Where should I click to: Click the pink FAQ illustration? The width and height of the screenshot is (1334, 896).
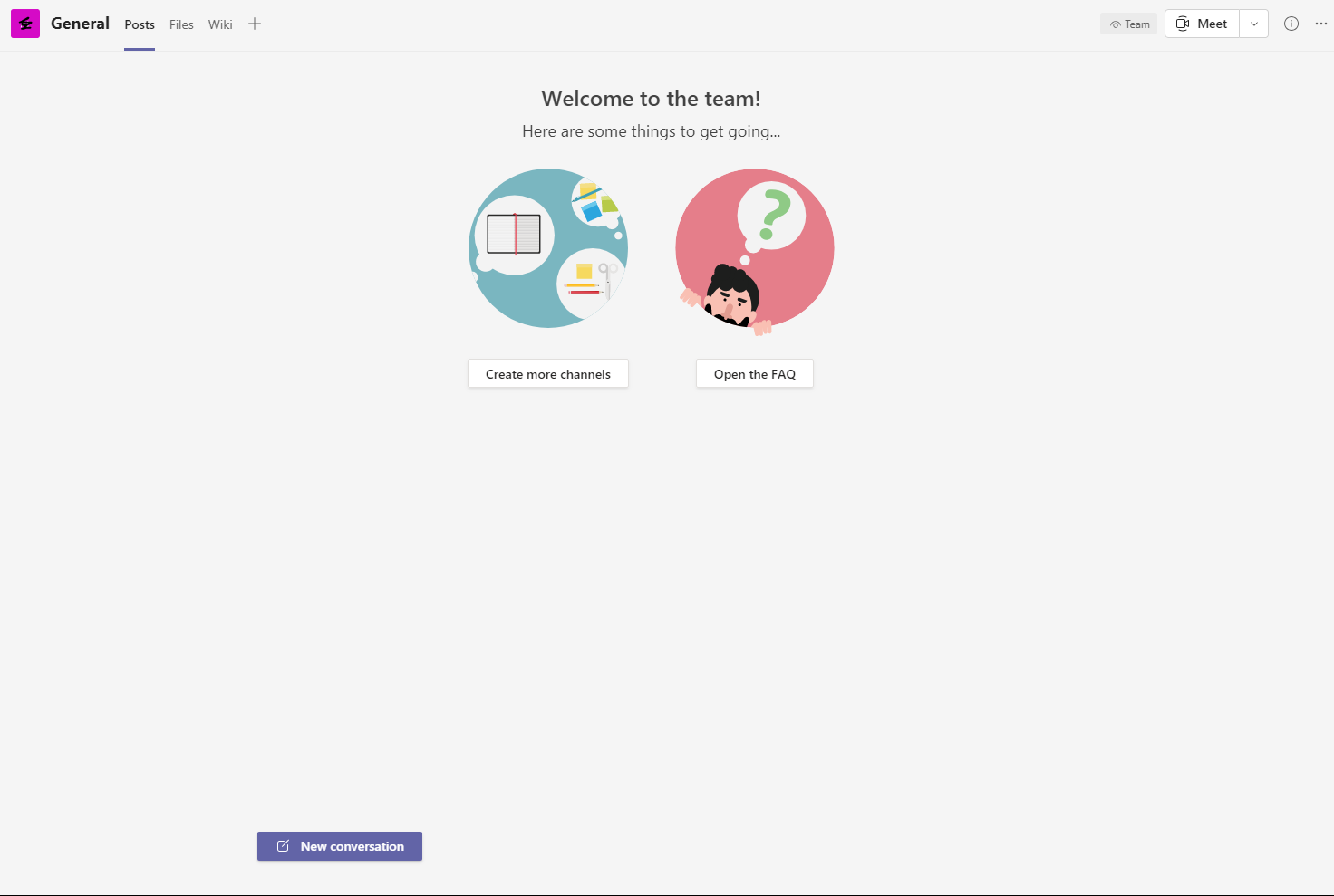click(x=754, y=247)
